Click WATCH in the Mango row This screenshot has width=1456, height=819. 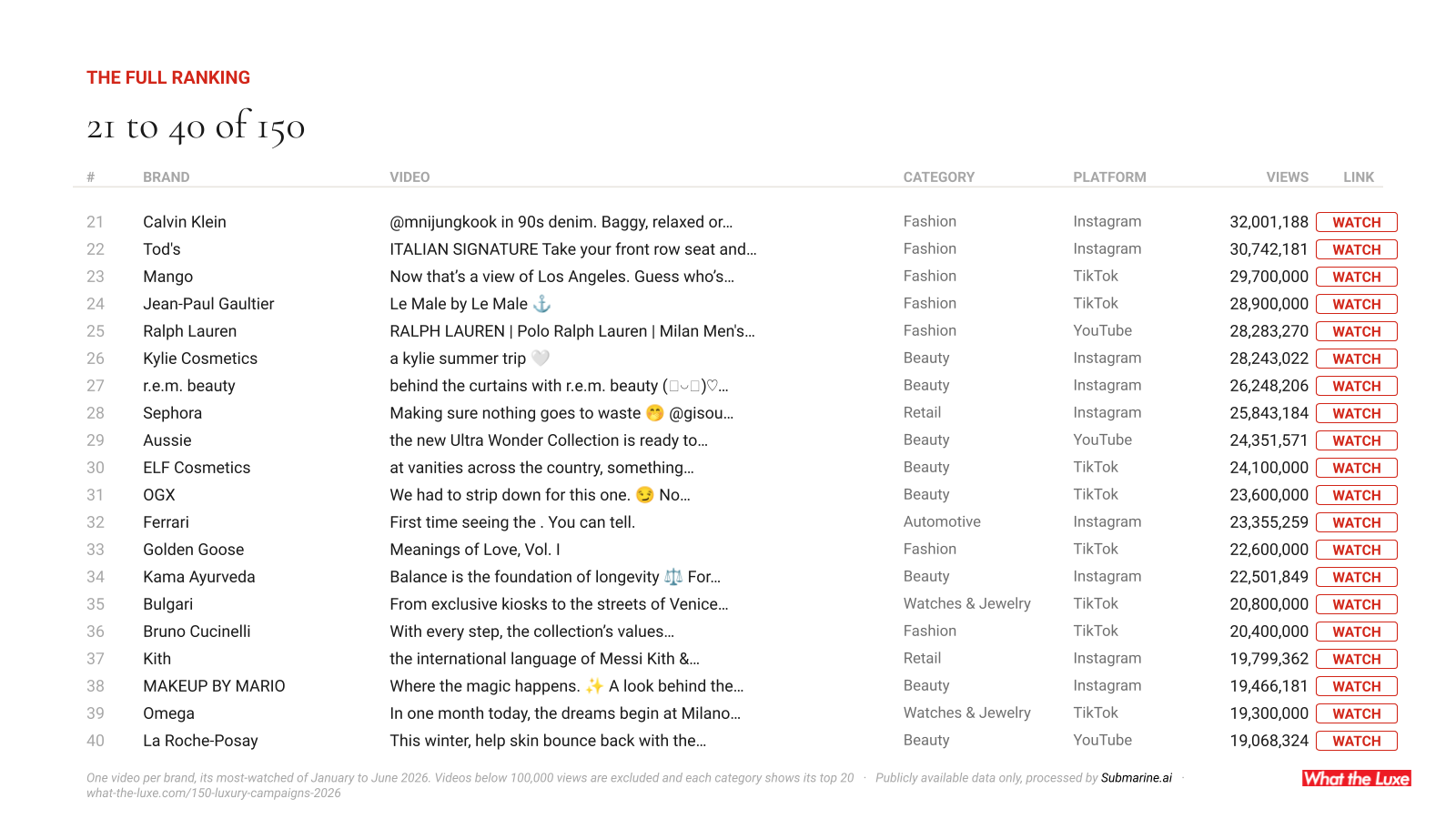pos(1356,277)
